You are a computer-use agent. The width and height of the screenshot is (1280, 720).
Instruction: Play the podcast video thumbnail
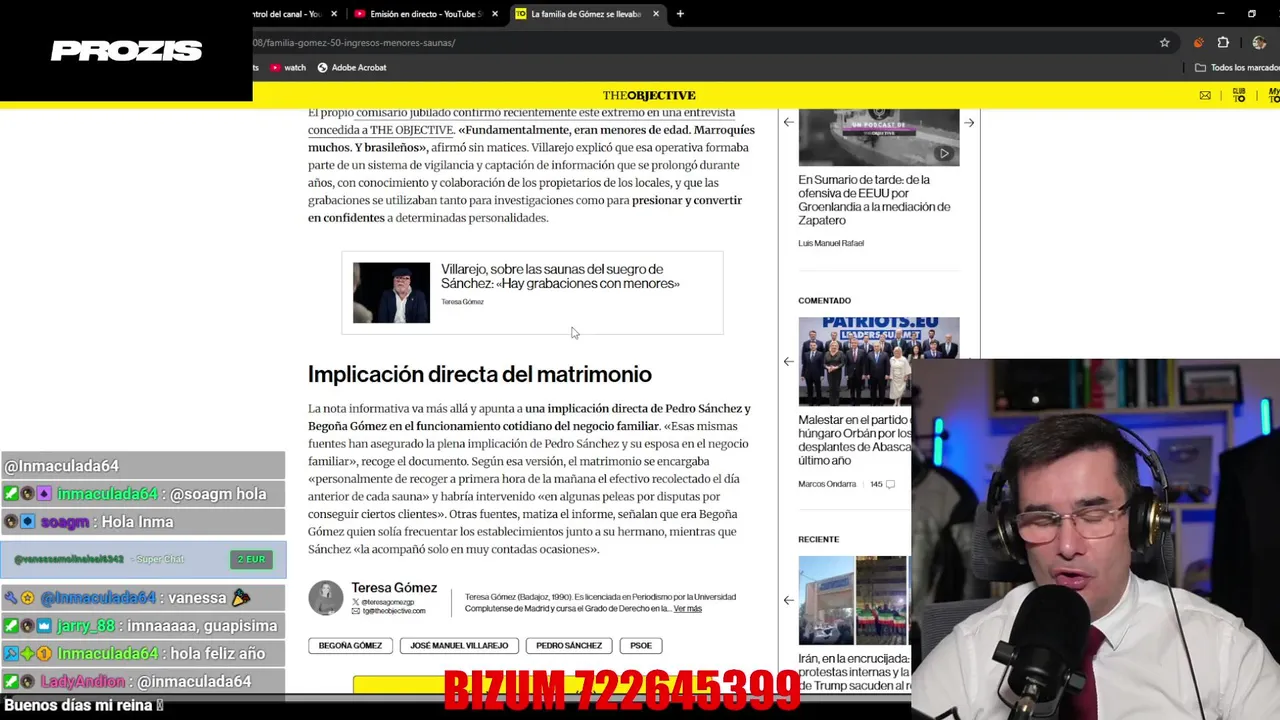[x=878, y=137]
